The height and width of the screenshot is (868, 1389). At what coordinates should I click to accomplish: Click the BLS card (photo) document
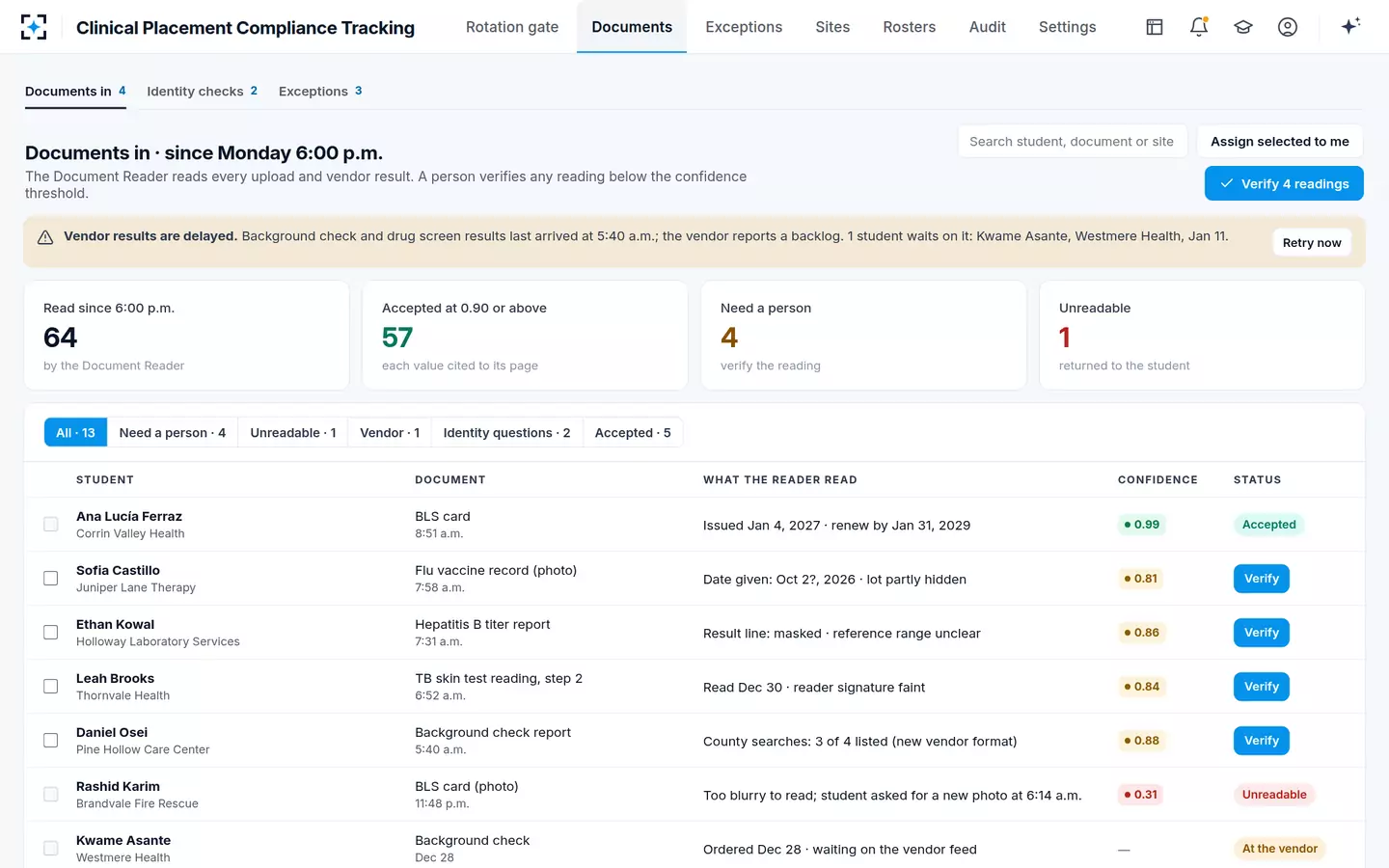tap(467, 787)
